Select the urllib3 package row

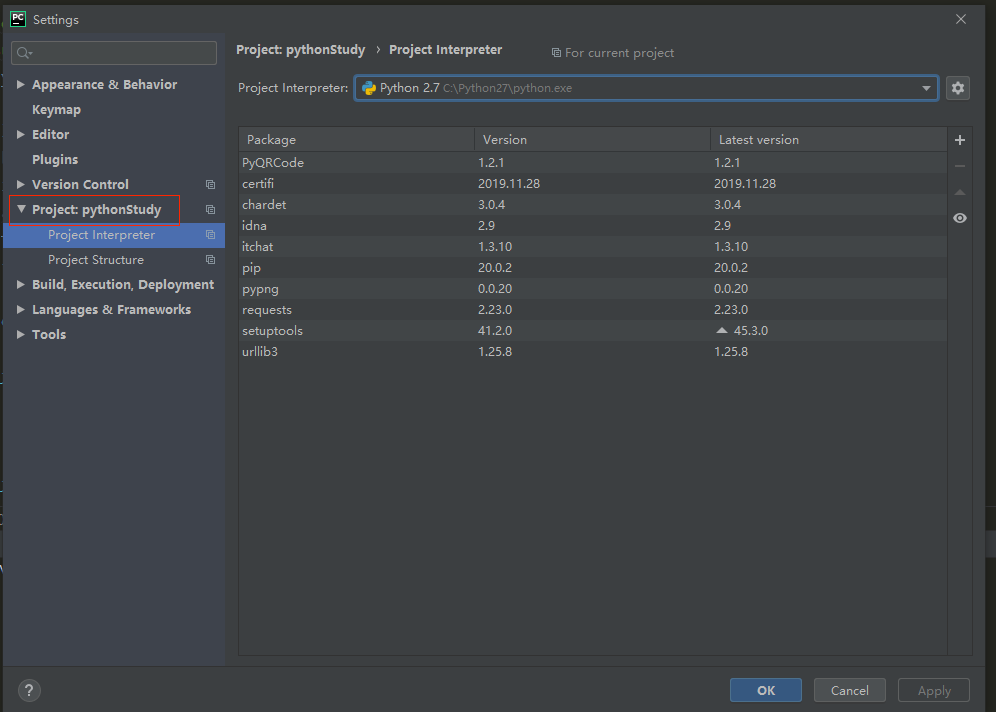[593, 351]
